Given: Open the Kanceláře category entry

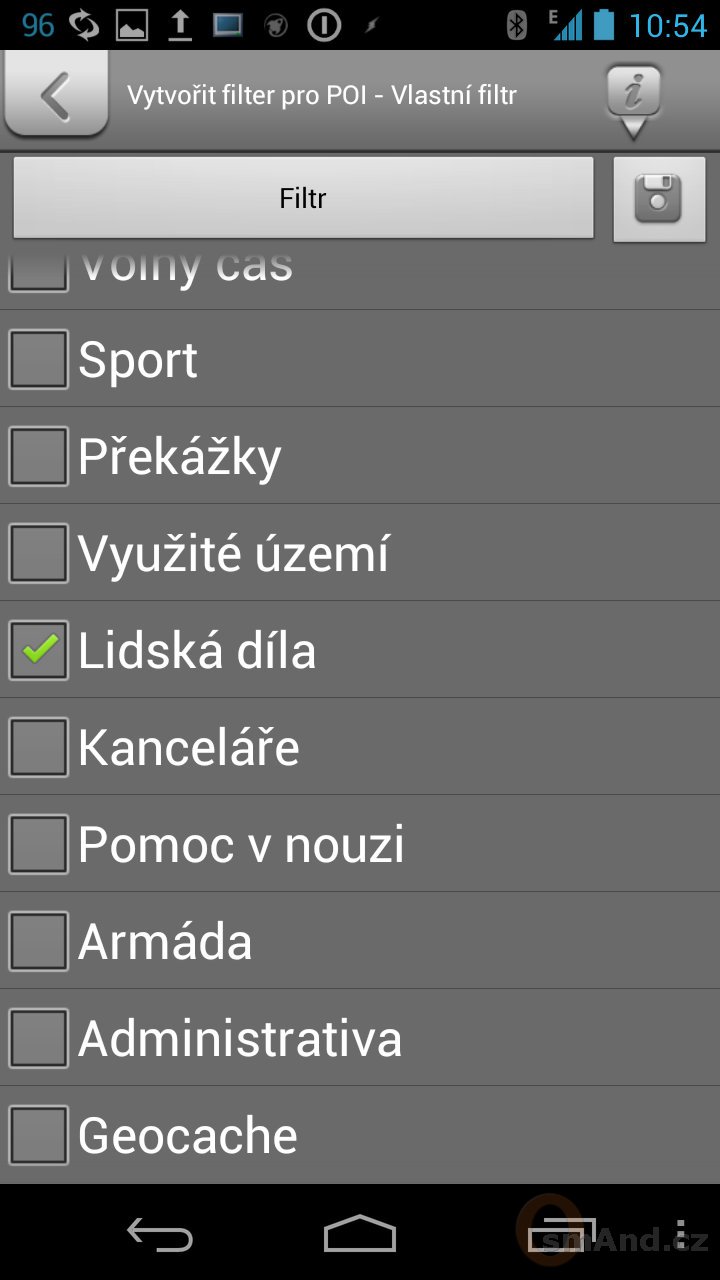Looking at the screenshot, I should click(x=360, y=747).
